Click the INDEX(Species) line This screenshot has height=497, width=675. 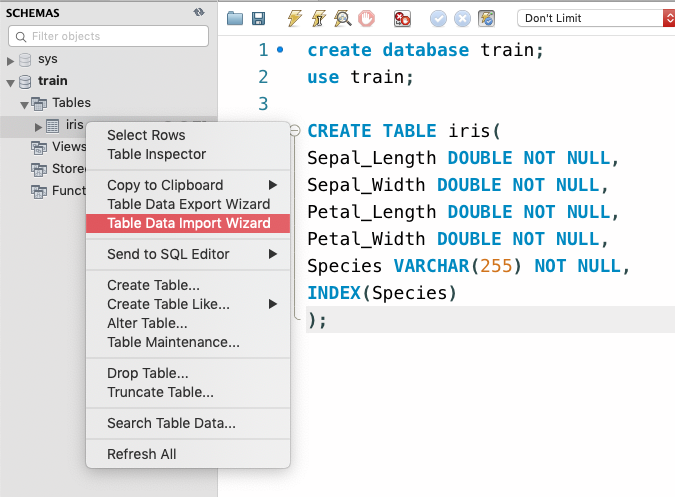[381, 293]
